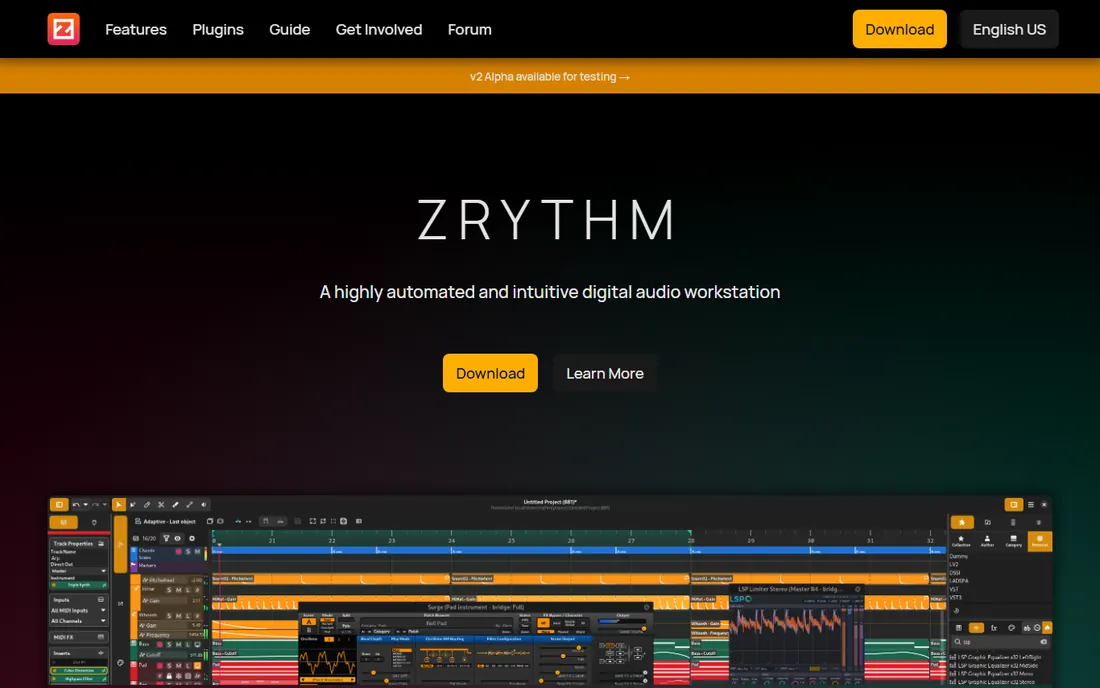Expand the Inserts section
Screen dimensions: 1100x688
(79, 653)
